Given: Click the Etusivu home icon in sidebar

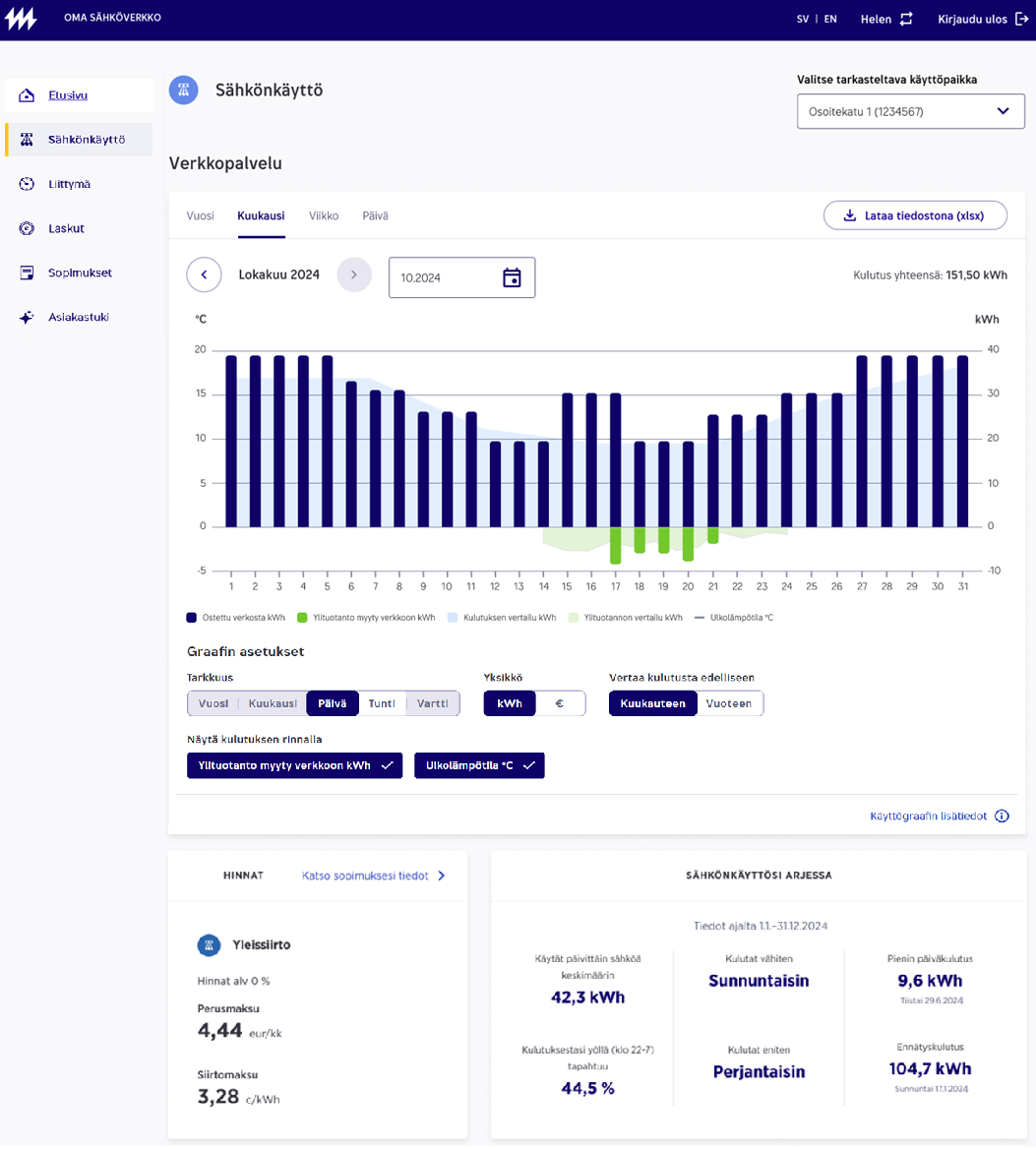Looking at the screenshot, I should 27,95.
